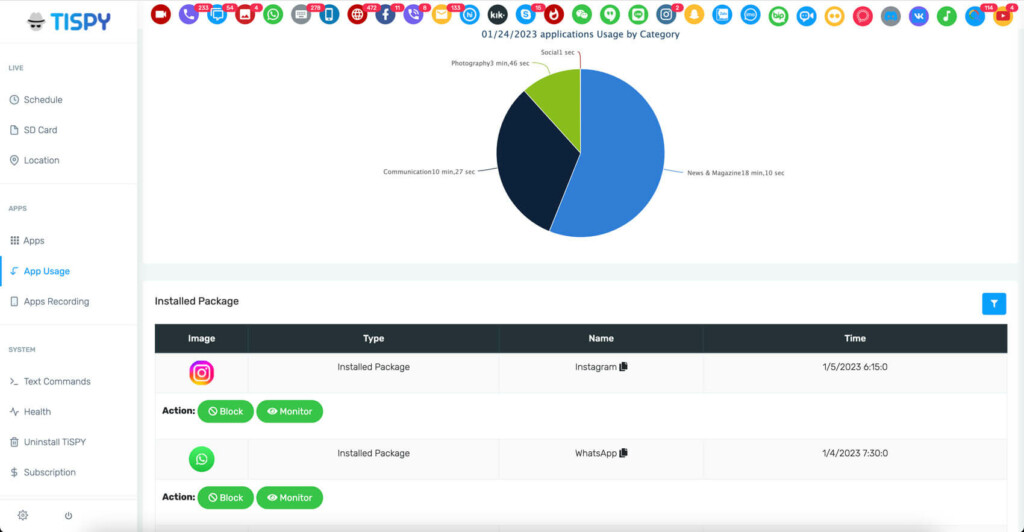Open Apps Recording in sidebar
This screenshot has width=1024, height=532.
pos(56,301)
